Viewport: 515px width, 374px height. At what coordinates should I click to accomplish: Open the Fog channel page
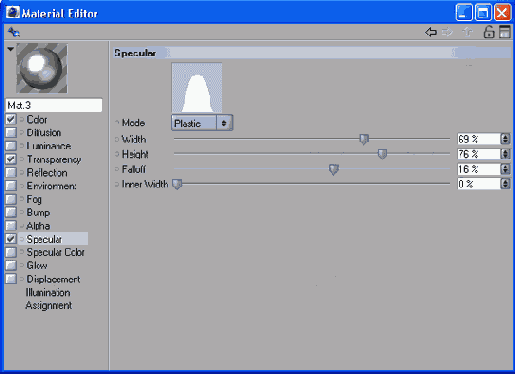(x=34, y=199)
